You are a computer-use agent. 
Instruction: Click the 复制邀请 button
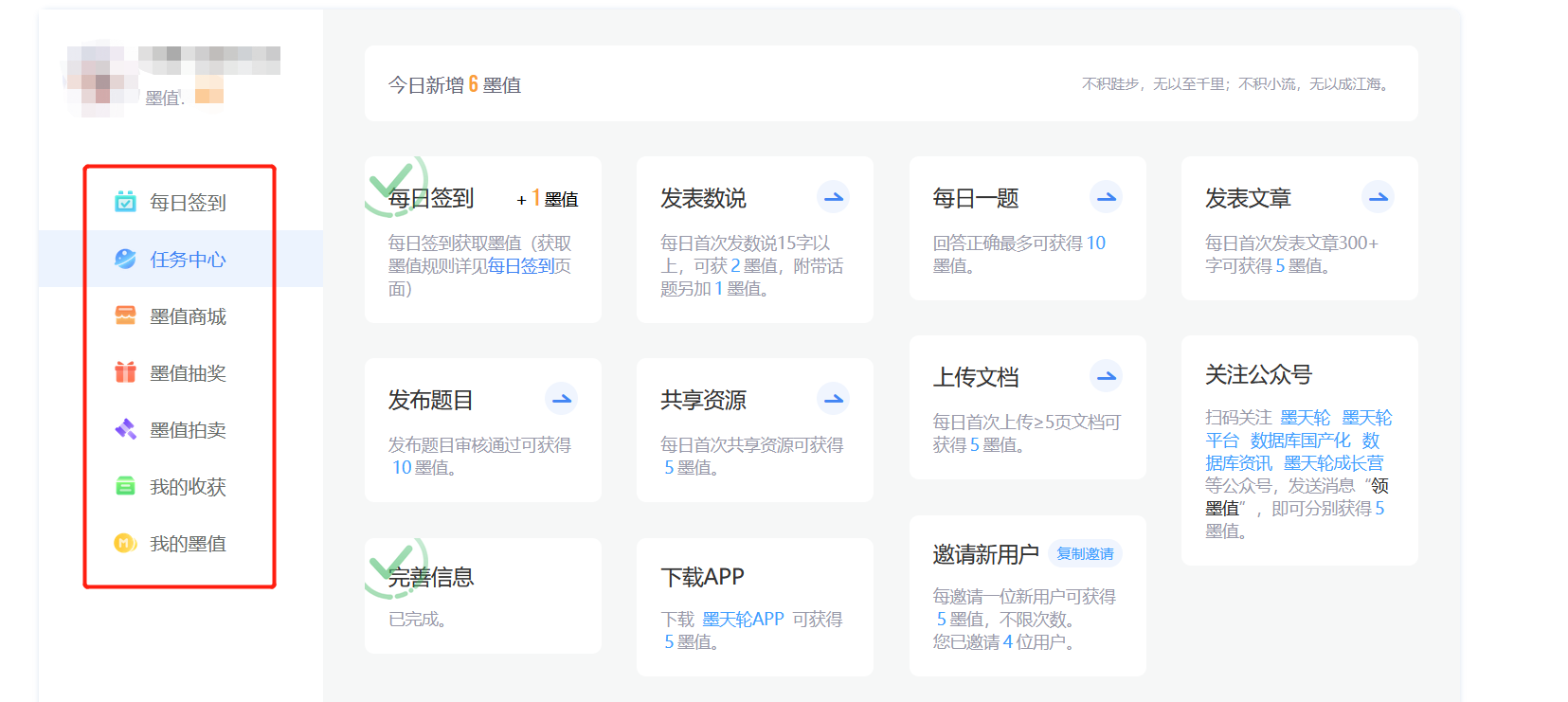[1085, 553]
